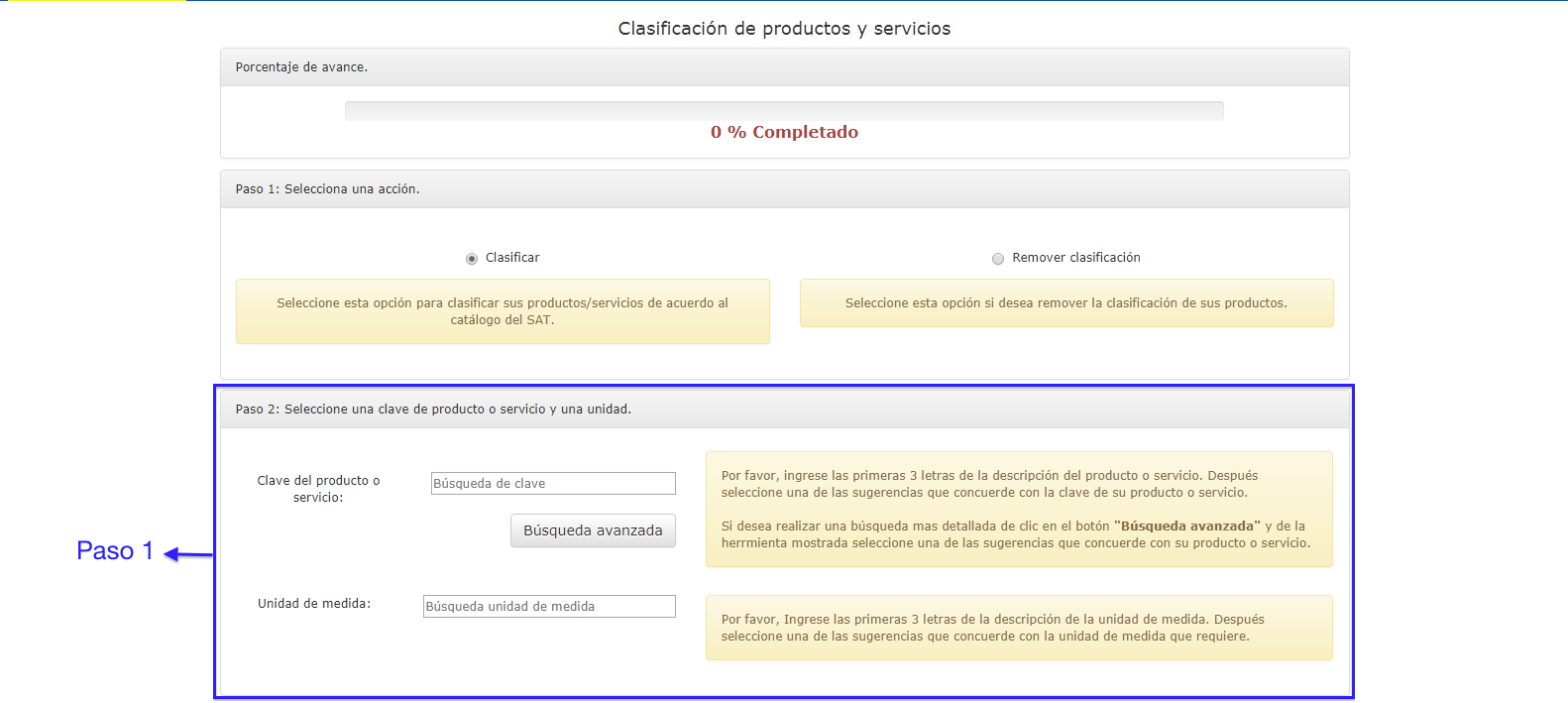The image size is (1568, 703).
Task: Click the blue Paso 1 annotation text
Action: (x=115, y=551)
